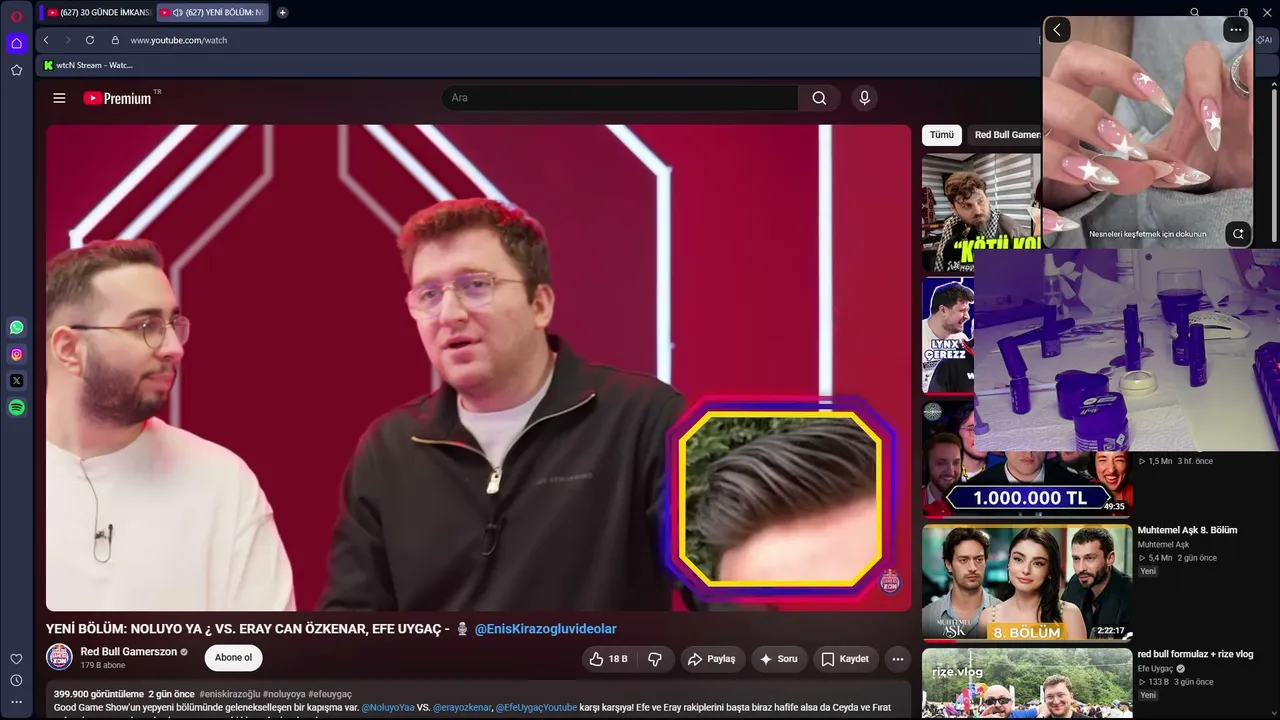Like the video with 18 B likes
The width and height of the screenshot is (1280, 720).
tap(608, 659)
